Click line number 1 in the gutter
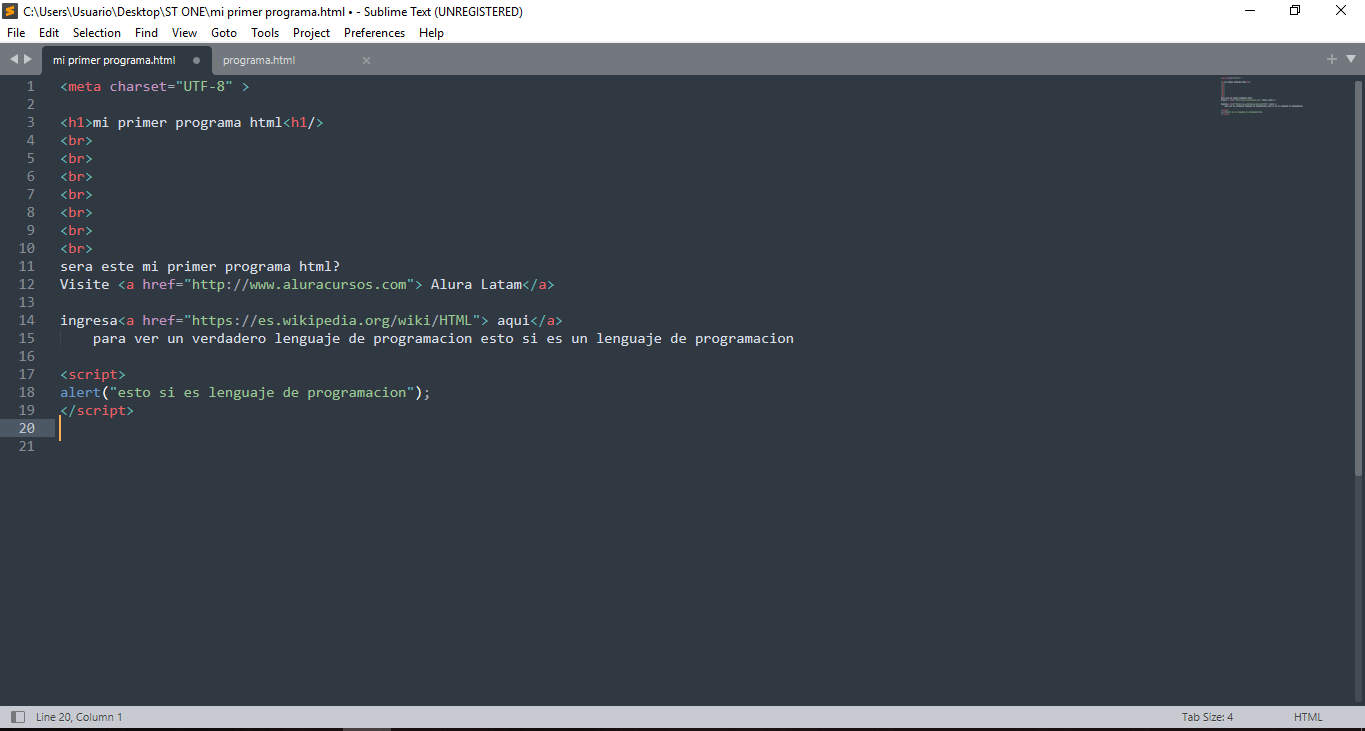Viewport: 1365px width, 731px height. click(x=31, y=86)
